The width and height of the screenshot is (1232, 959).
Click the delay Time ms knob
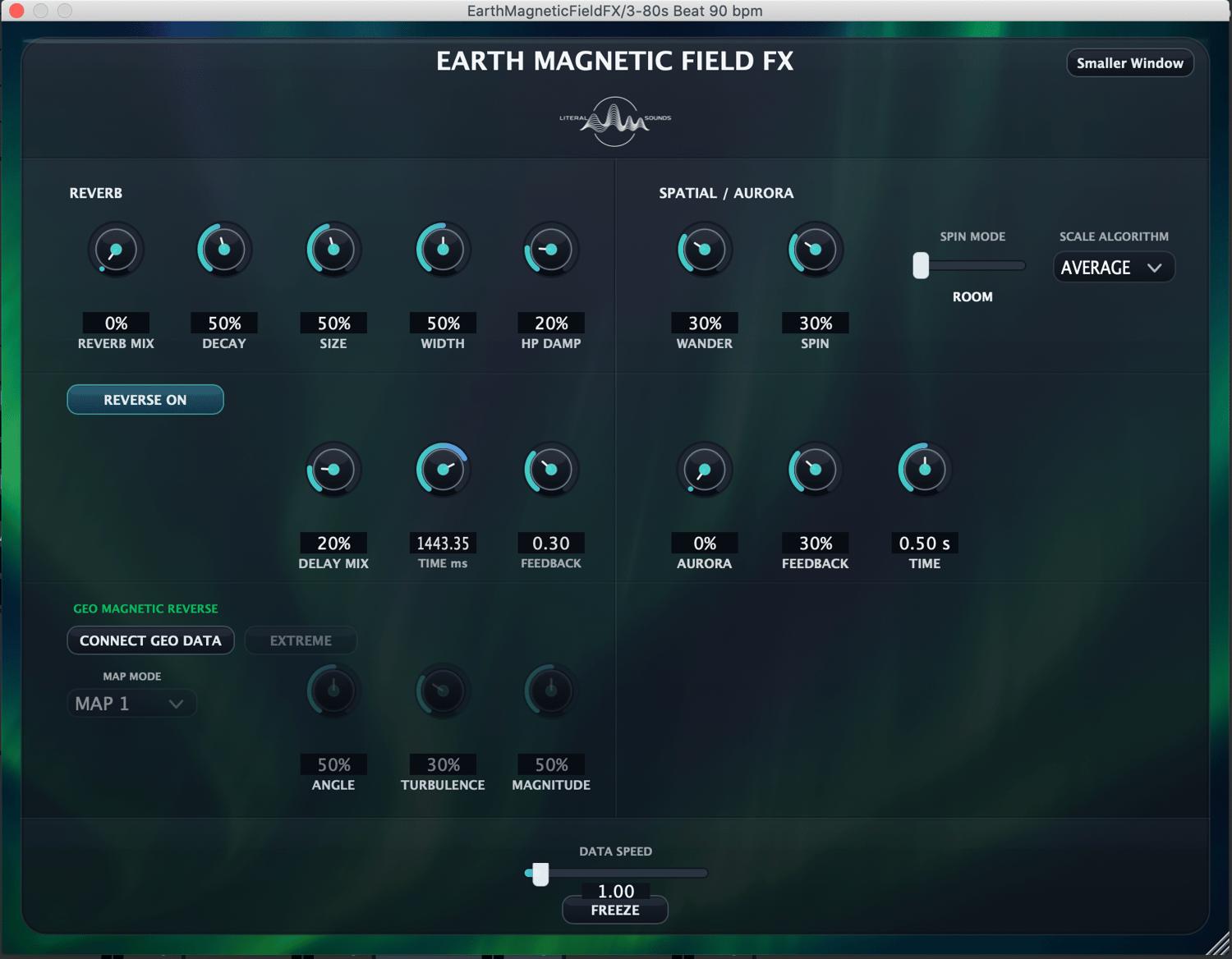[443, 470]
